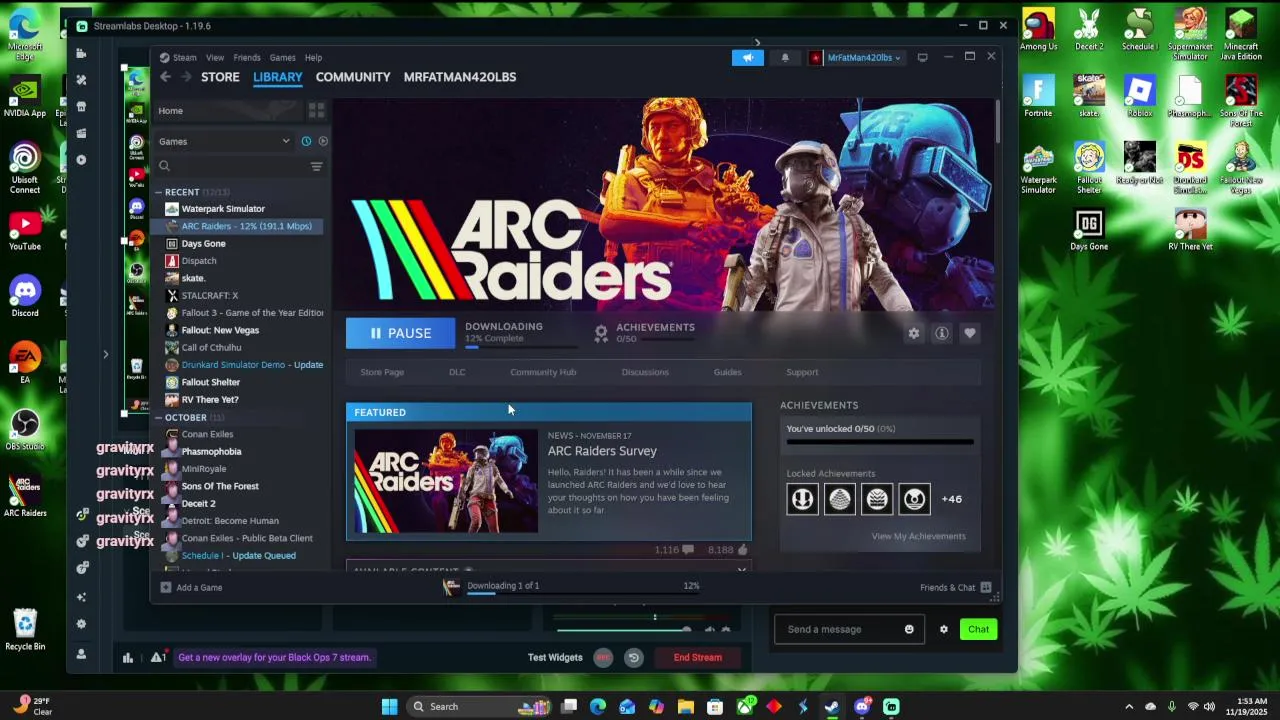The height and width of the screenshot is (720, 1280).
Task: Open Among Us desktop shortcut
Action: click(1038, 30)
